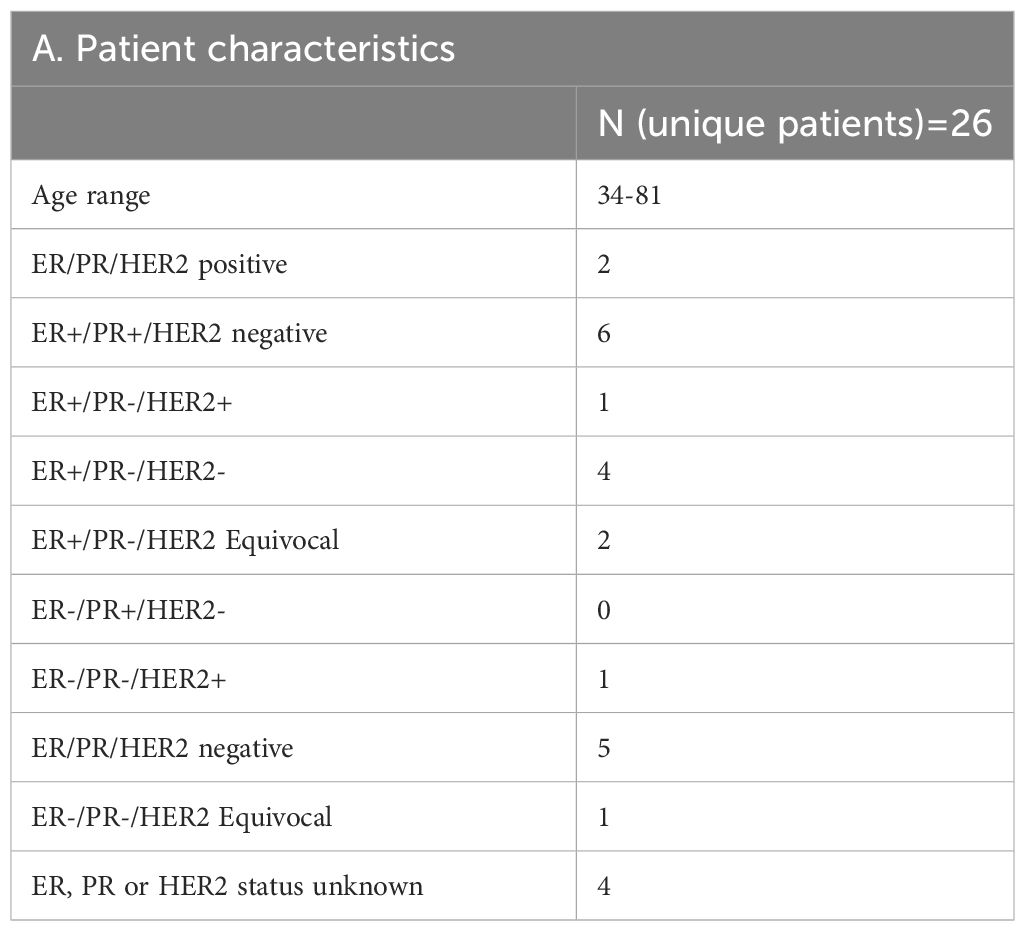Select the value 6 for ER+/PR+/HER2 negative
This screenshot has height=931, width=1025.
[604, 333]
